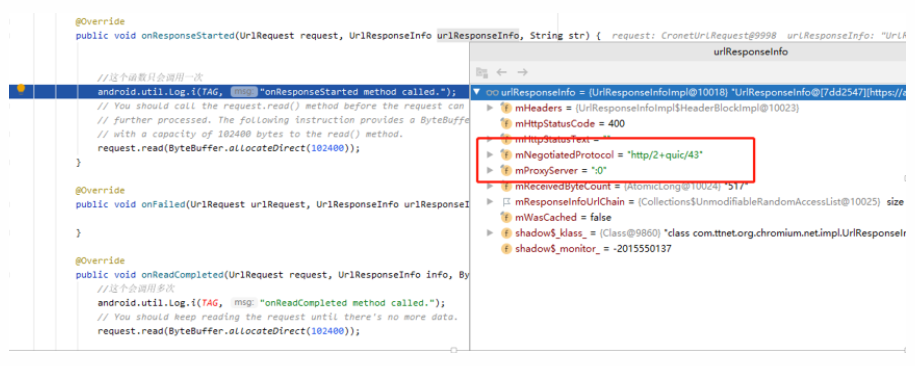Click the field icon next to mNegotiatedProtocol
This screenshot has height=366, width=915.
pyautogui.click(x=506, y=155)
